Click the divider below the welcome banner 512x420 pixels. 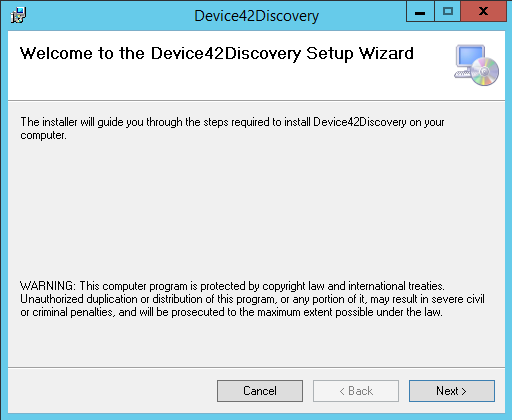tap(256, 100)
